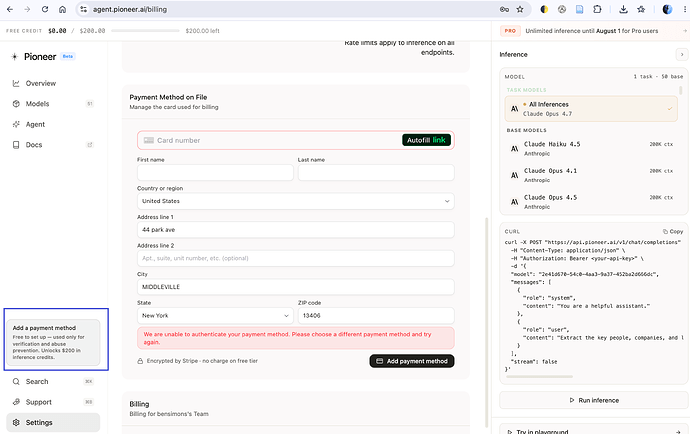This screenshot has width=690, height=434.
Task: Select Claude Opus 4.5 base model
Action: click(591, 202)
